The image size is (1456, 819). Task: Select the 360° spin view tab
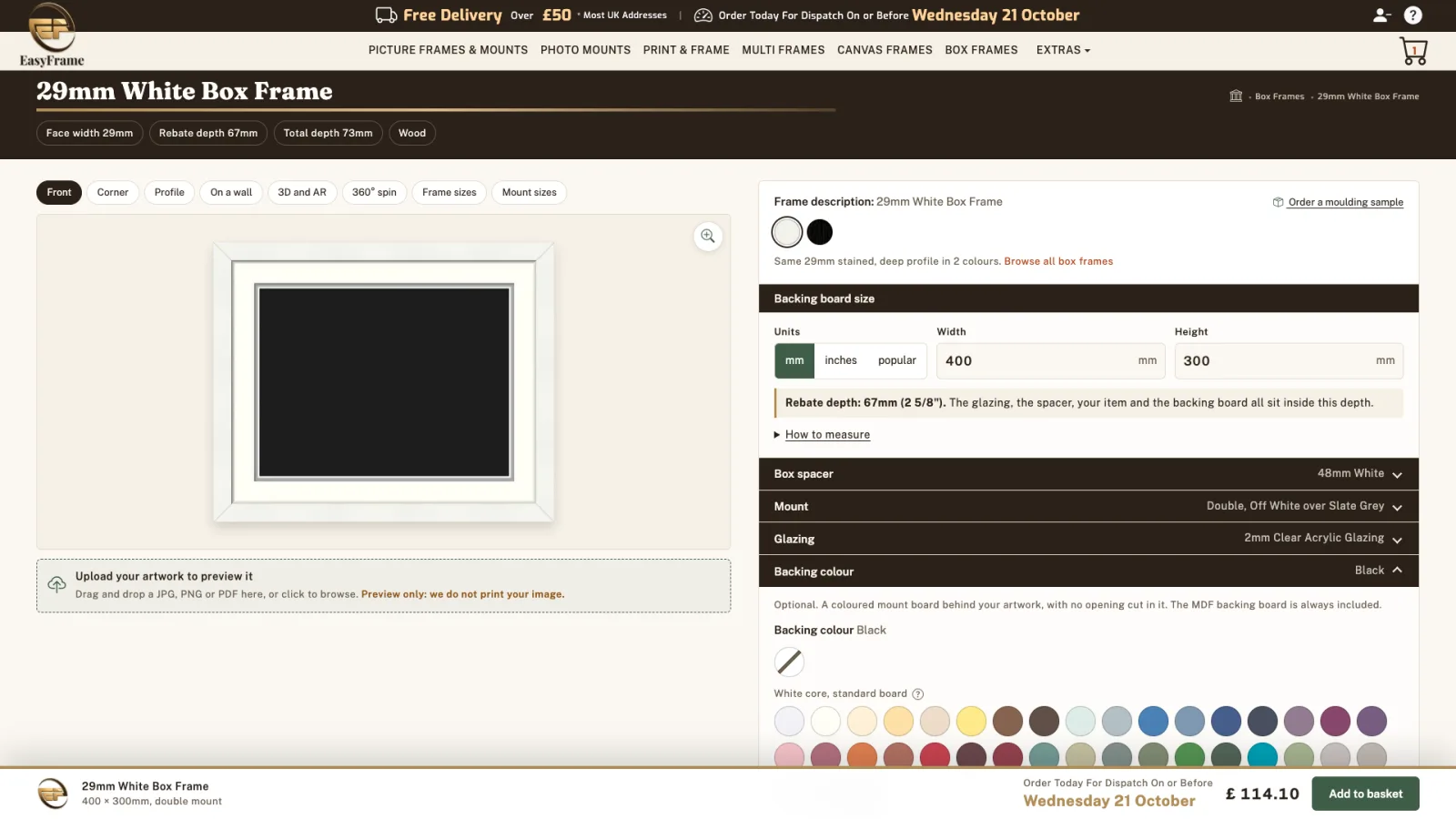click(x=374, y=192)
